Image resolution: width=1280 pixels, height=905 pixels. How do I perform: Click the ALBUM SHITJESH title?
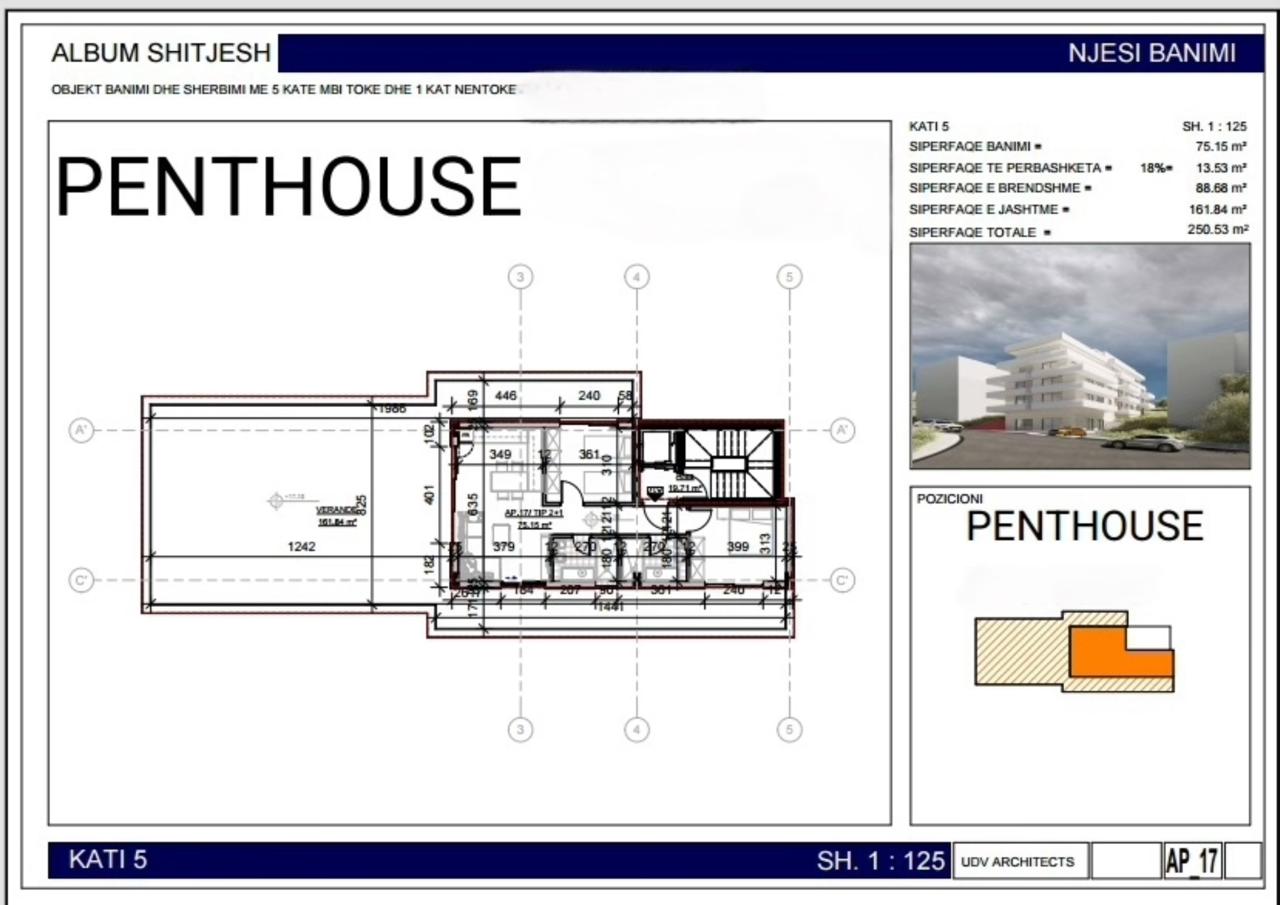click(161, 53)
